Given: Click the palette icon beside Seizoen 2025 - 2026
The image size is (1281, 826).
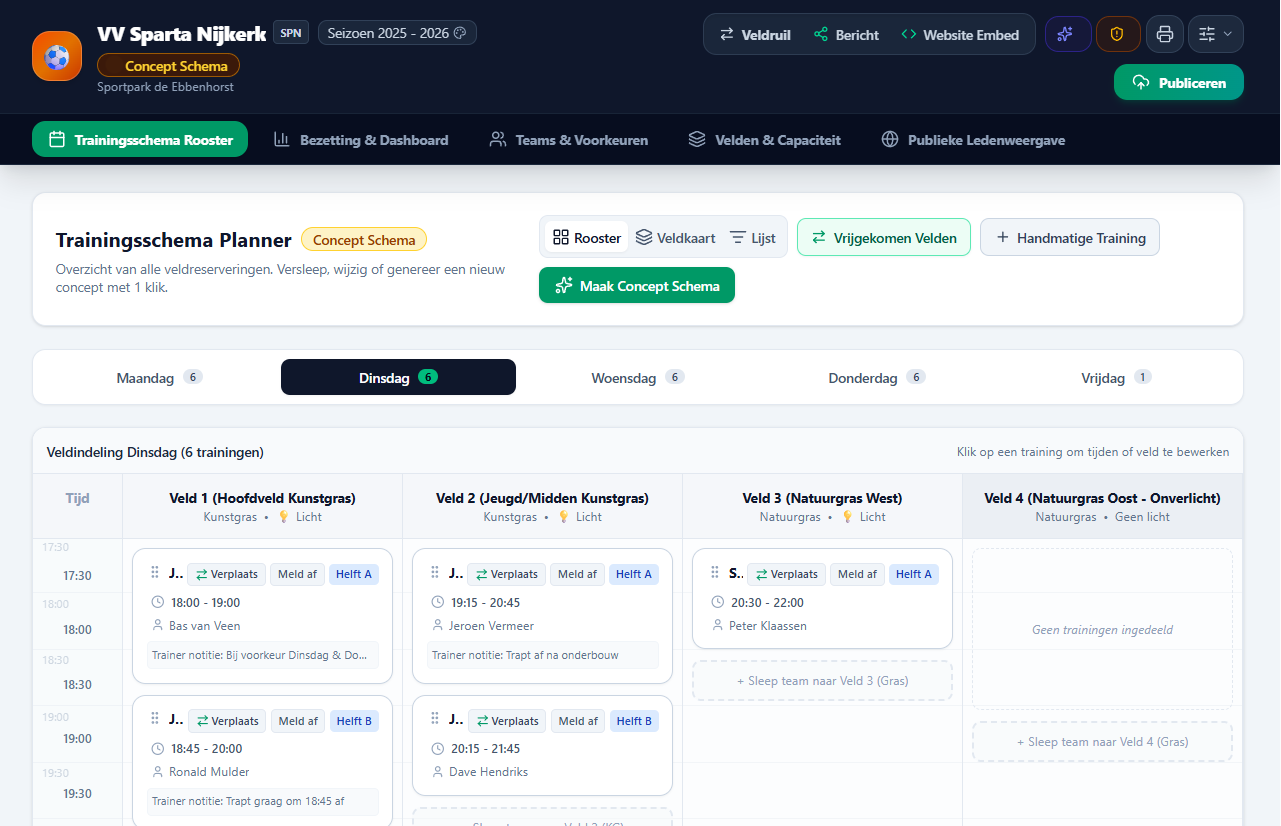Looking at the screenshot, I should point(460,33).
